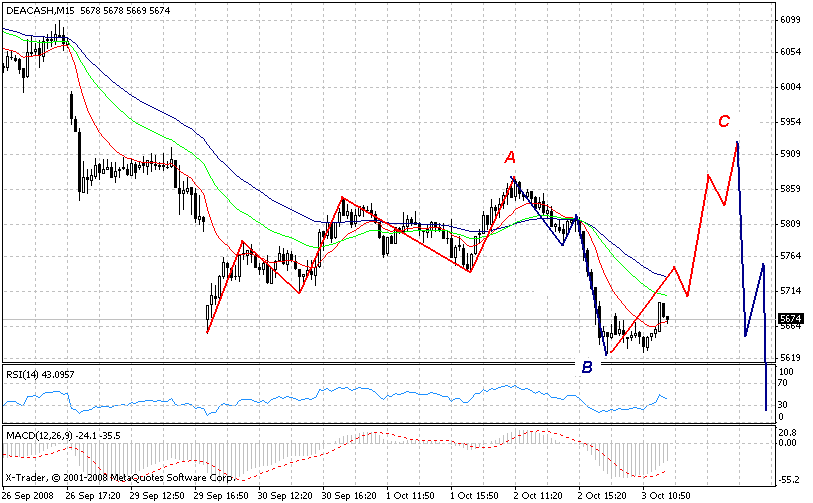Click the MACD -55.2 scale label
The image size is (813, 503).
[789, 479]
